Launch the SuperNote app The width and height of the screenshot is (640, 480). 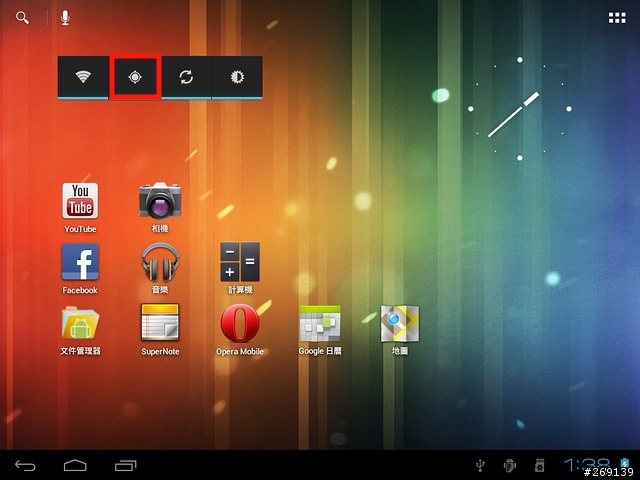click(160, 330)
